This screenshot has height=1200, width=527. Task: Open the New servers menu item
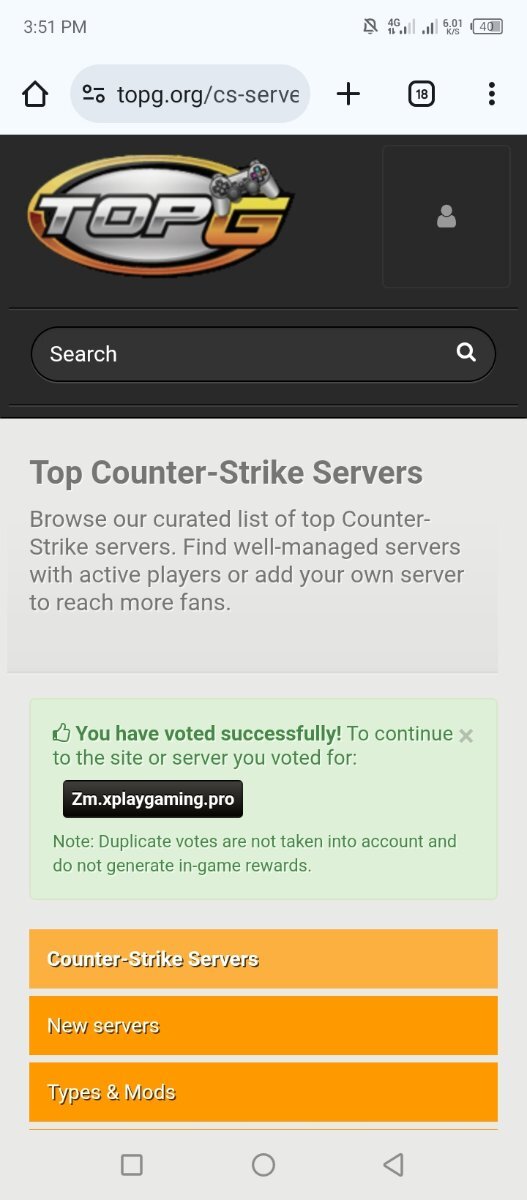click(x=263, y=1025)
